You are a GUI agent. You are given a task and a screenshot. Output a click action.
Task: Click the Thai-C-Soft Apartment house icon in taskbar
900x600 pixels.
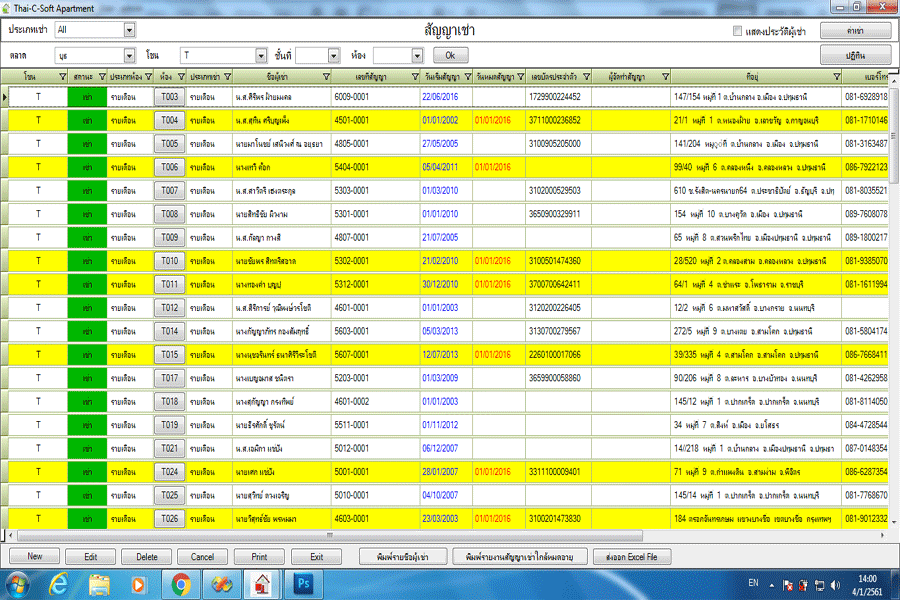(262, 583)
